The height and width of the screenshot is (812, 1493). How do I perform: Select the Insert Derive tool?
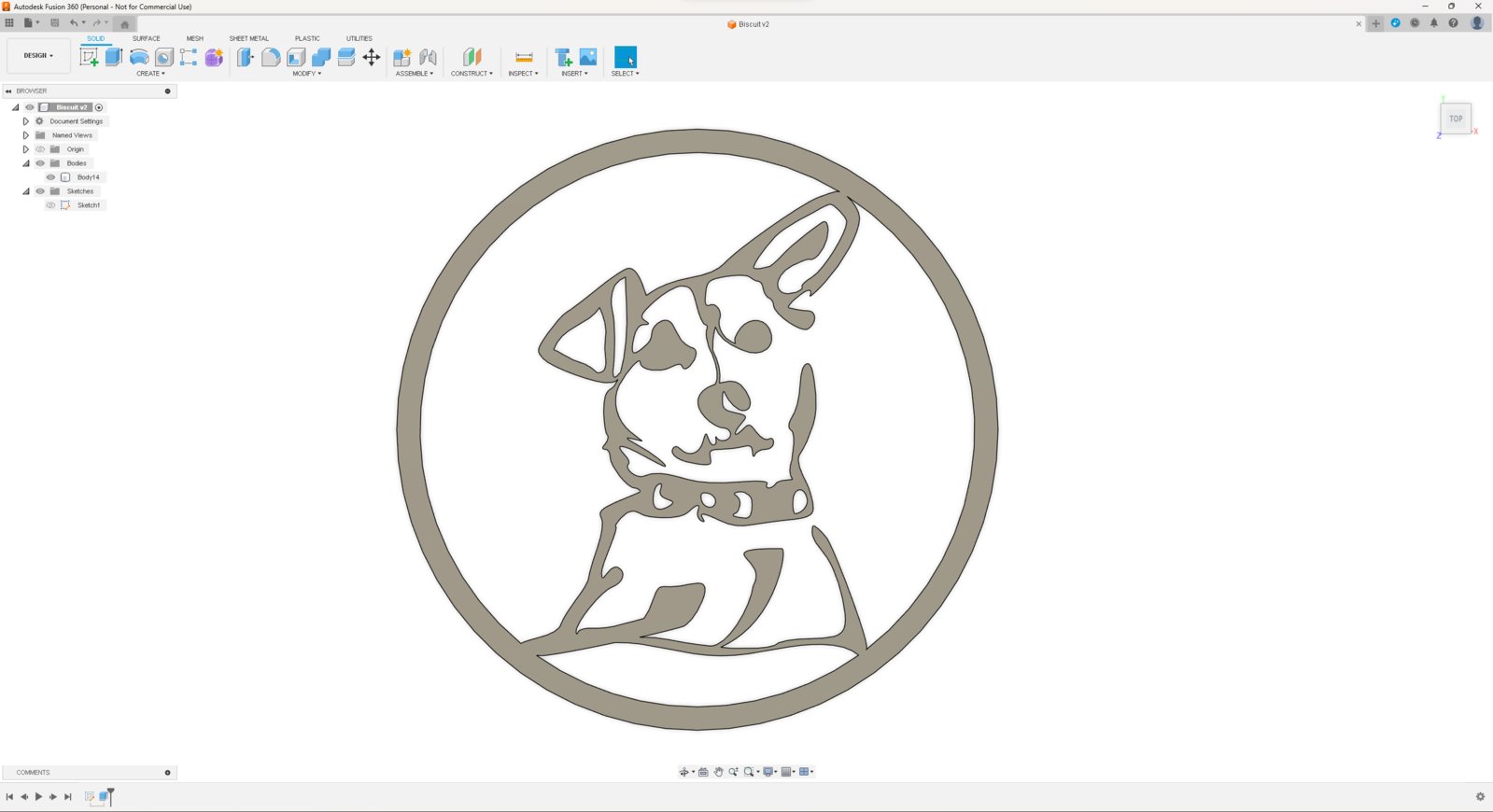pos(563,57)
